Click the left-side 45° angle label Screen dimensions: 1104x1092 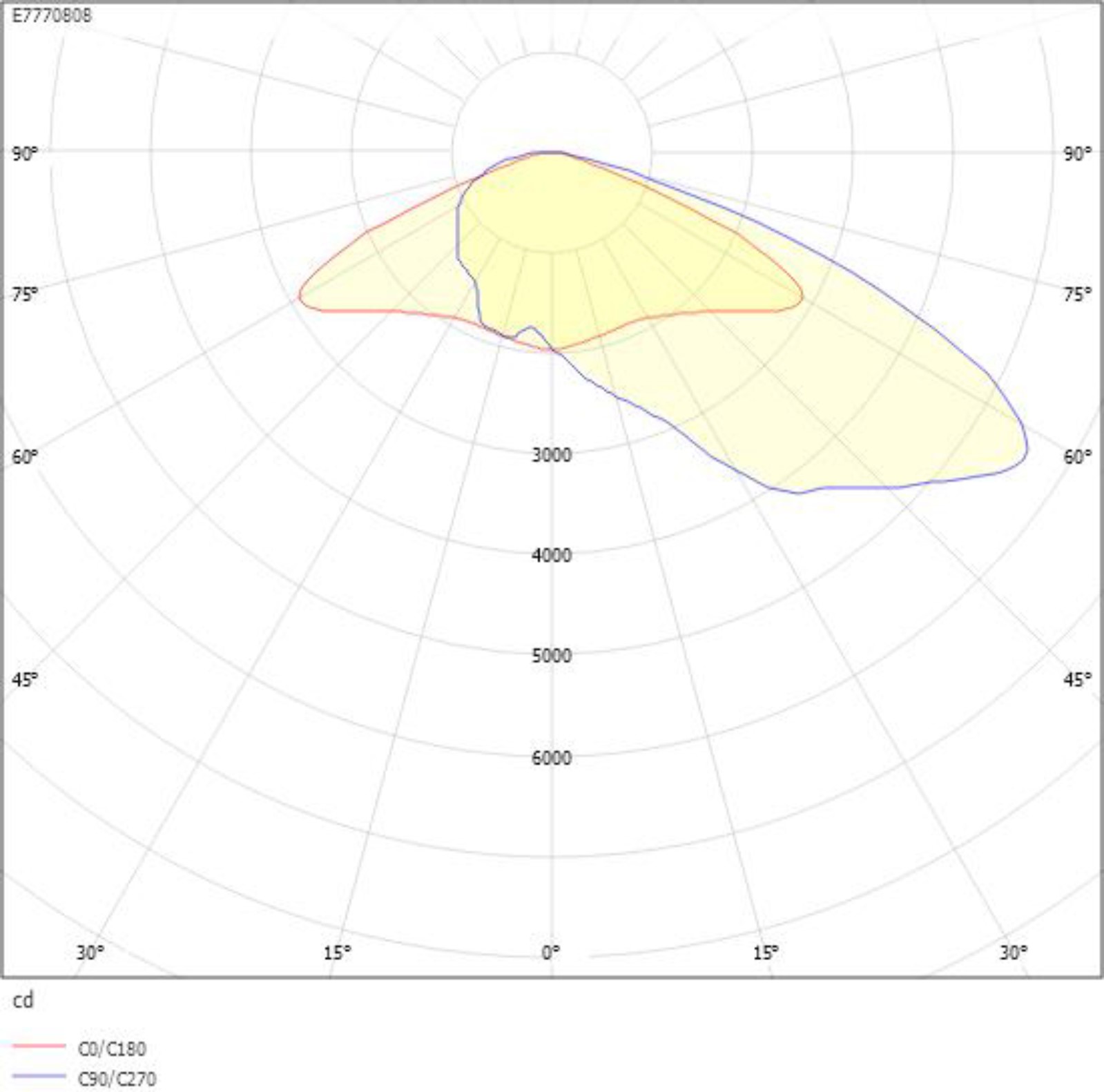(25, 679)
